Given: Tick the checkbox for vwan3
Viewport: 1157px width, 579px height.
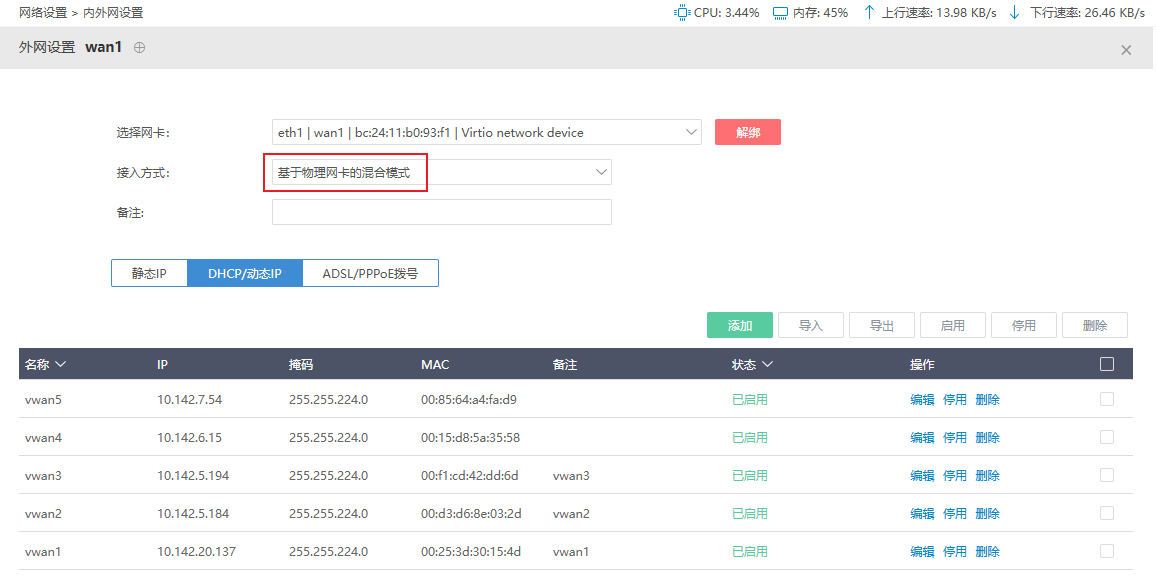Looking at the screenshot, I should [x=1106, y=475].
